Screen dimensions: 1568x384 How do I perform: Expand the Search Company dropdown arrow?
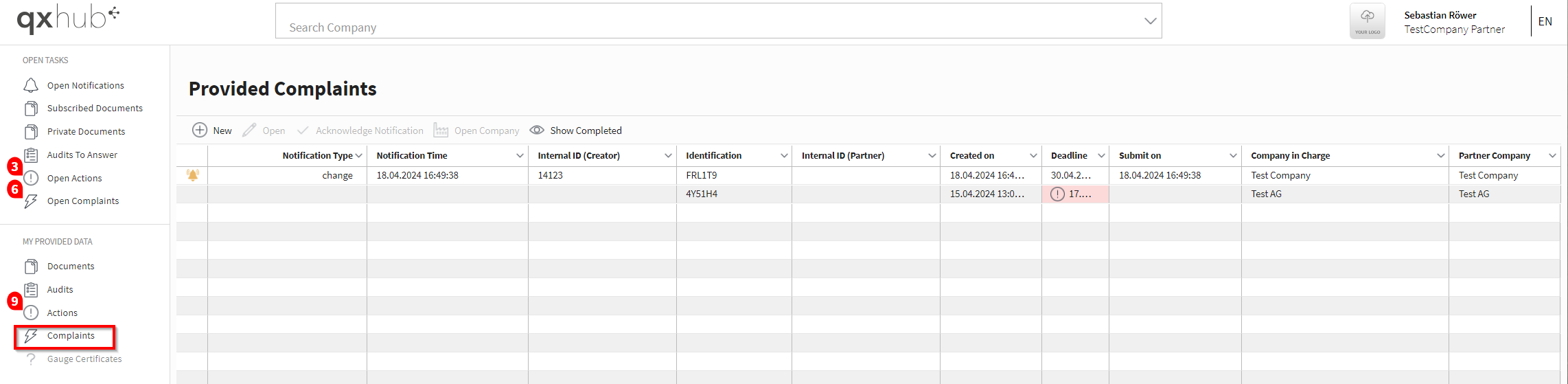(1151, 21)
